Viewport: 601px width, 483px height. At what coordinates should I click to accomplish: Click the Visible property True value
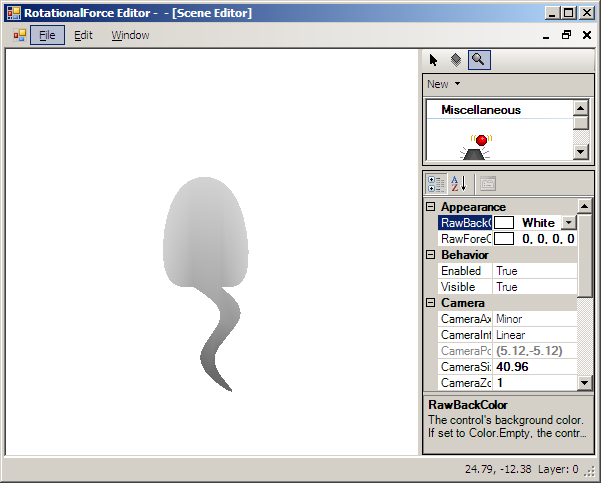coord(535,287)
